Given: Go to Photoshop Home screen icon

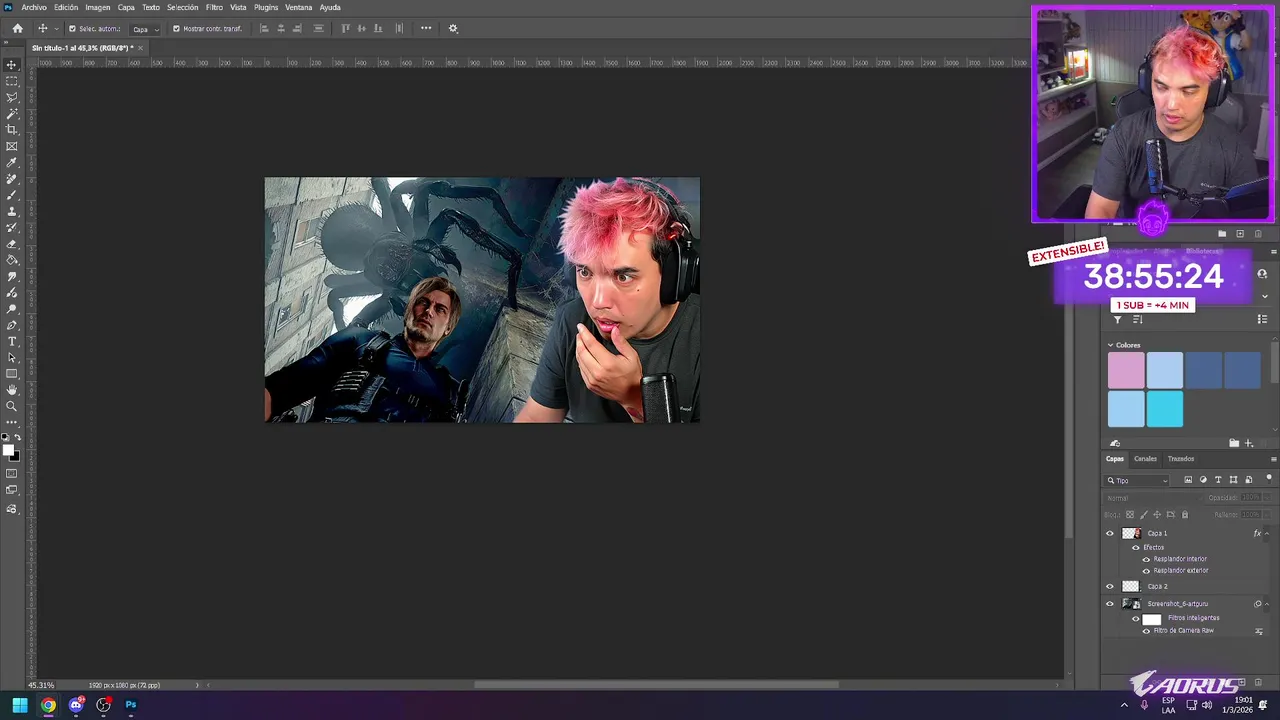Looking at the screenshot, I should pyautogui.click(x=17, y=28).
